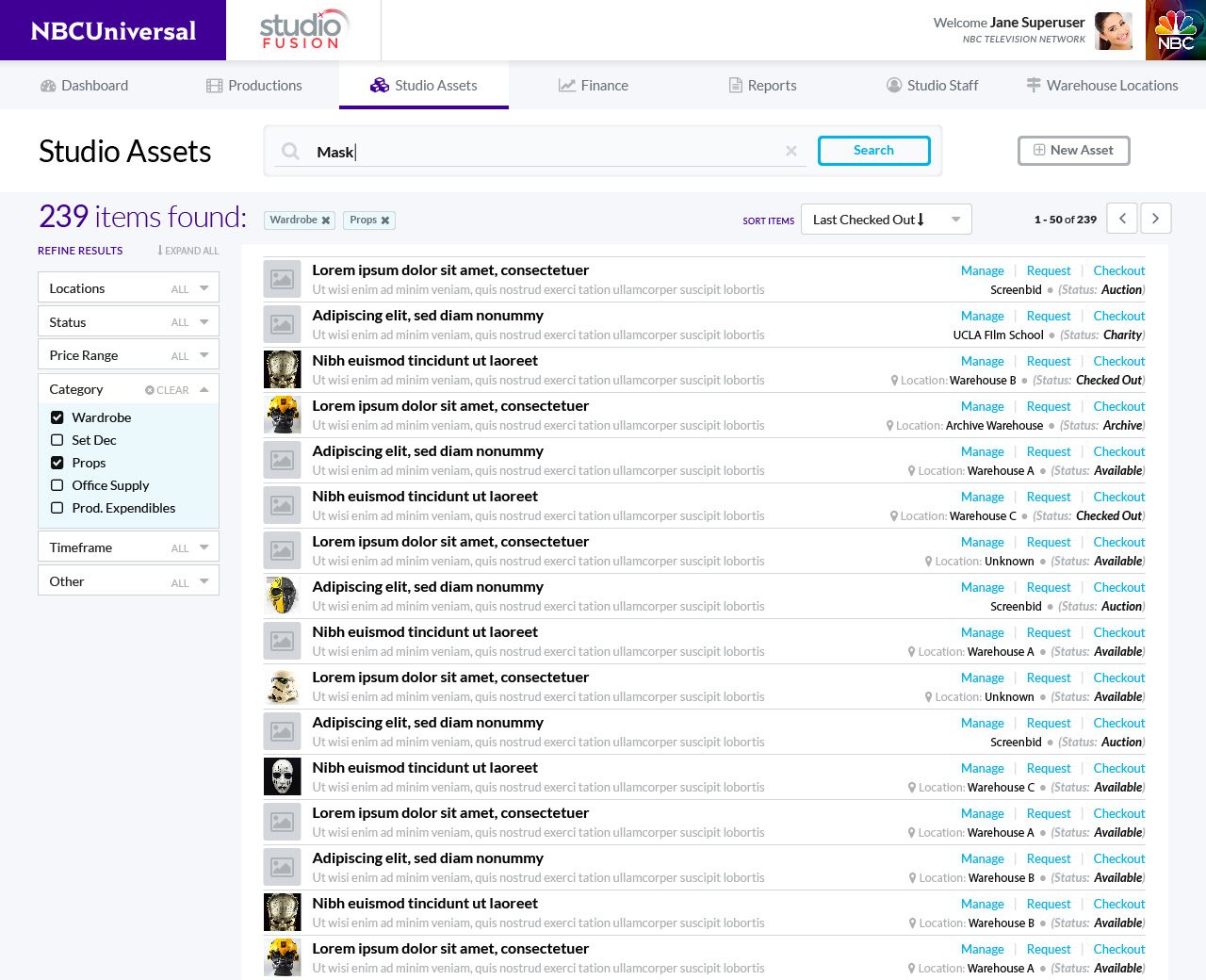Open Jane Superuser profile avatar
The width and height of the screenshot is (1206, 980).
click(x=1115, y=31)
